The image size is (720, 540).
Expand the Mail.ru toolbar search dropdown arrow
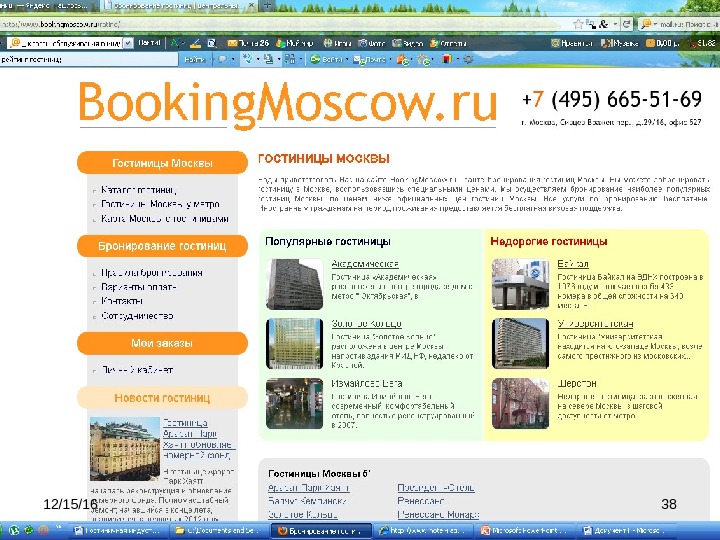pos(128,43)
